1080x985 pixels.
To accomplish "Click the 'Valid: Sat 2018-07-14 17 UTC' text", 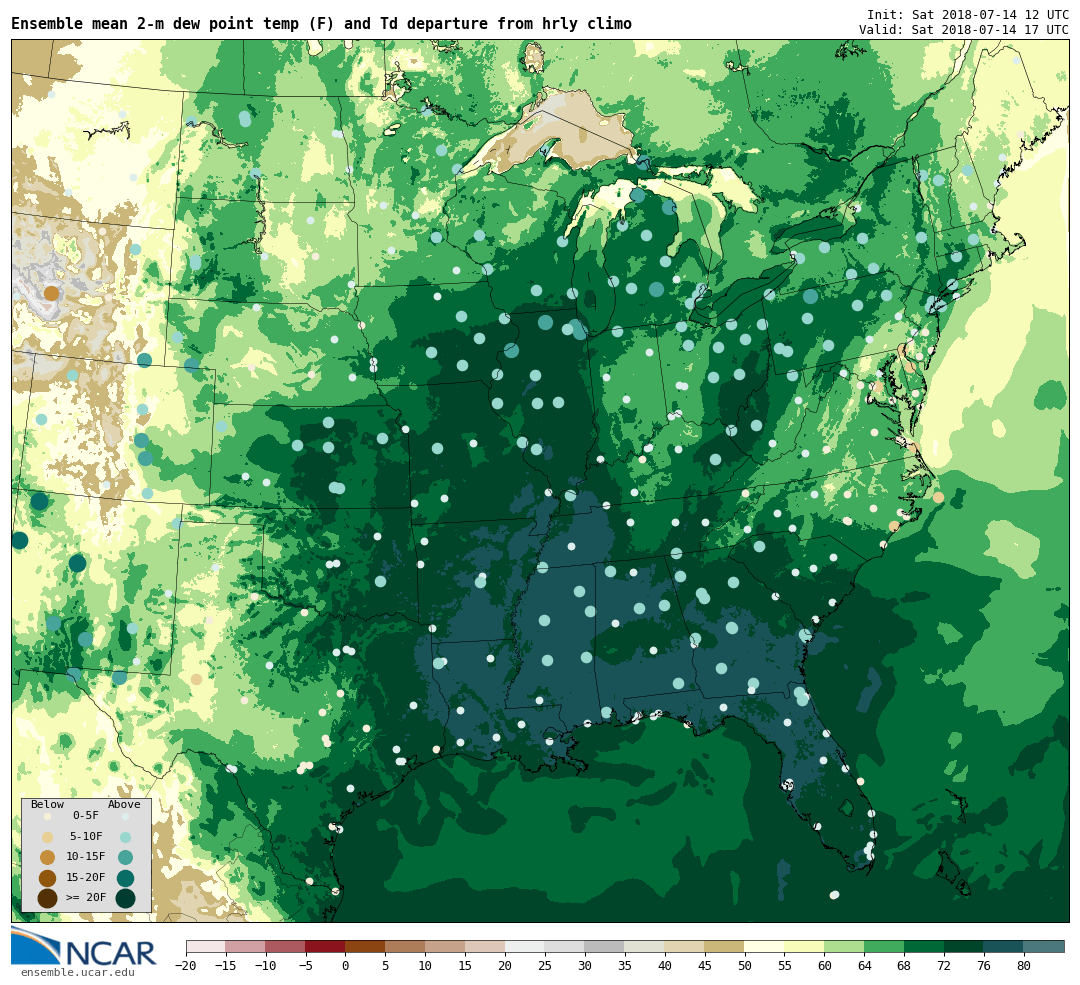I will 963,30.
